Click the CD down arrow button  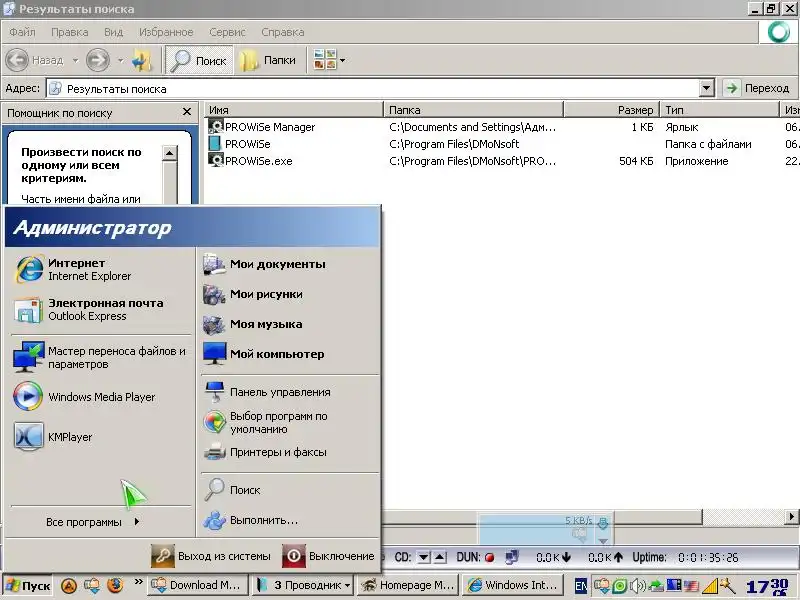coord(423,557)
